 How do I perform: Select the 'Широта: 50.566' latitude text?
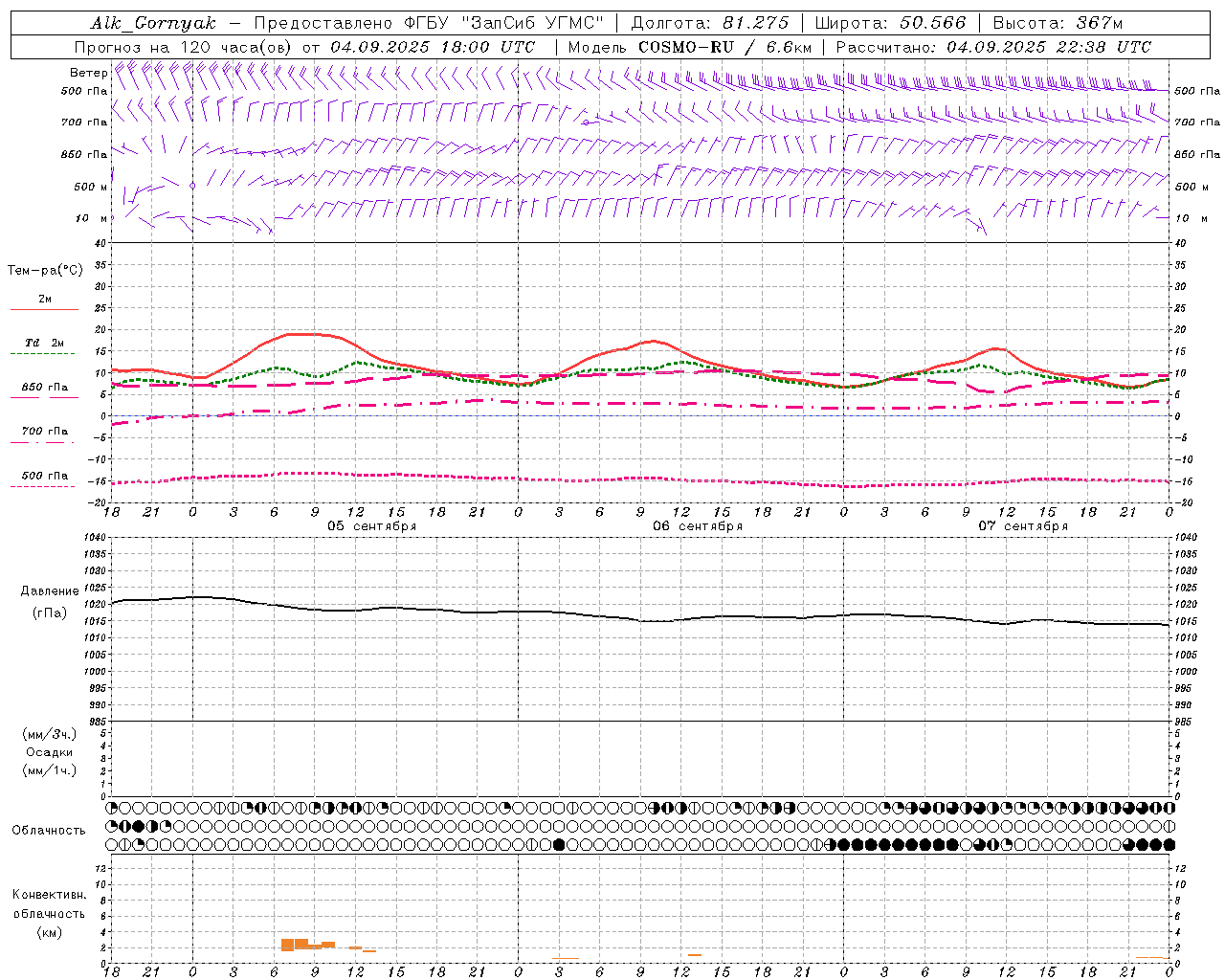[890, 23]
